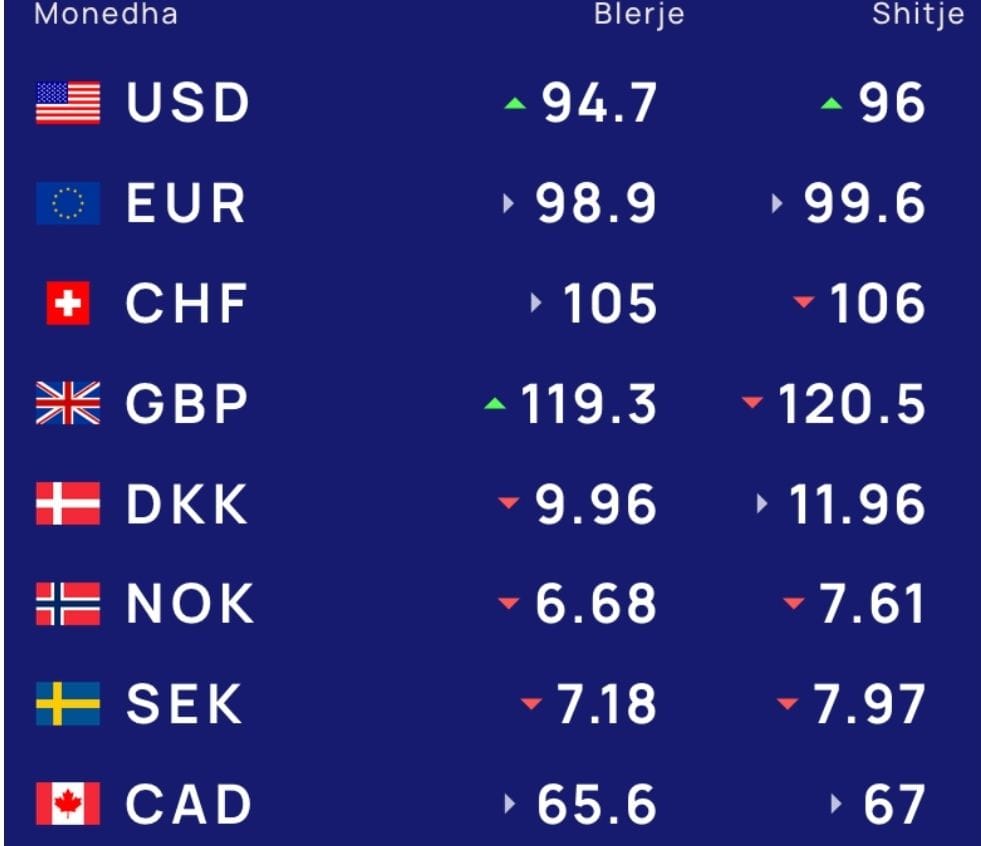Image resolution: width=981 pixels, height=846 pixels.
Task: Click the CAD sell rate 67
Action: coord(892,804)
